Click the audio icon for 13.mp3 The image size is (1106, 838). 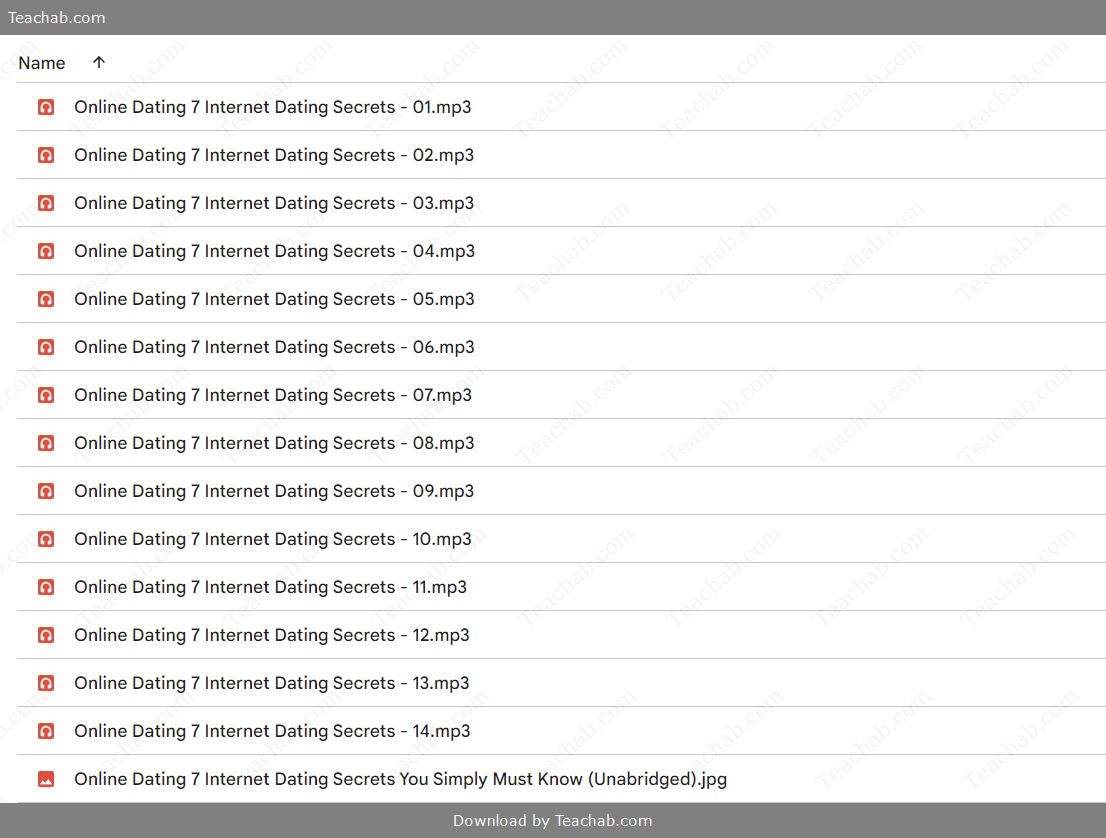46,683
